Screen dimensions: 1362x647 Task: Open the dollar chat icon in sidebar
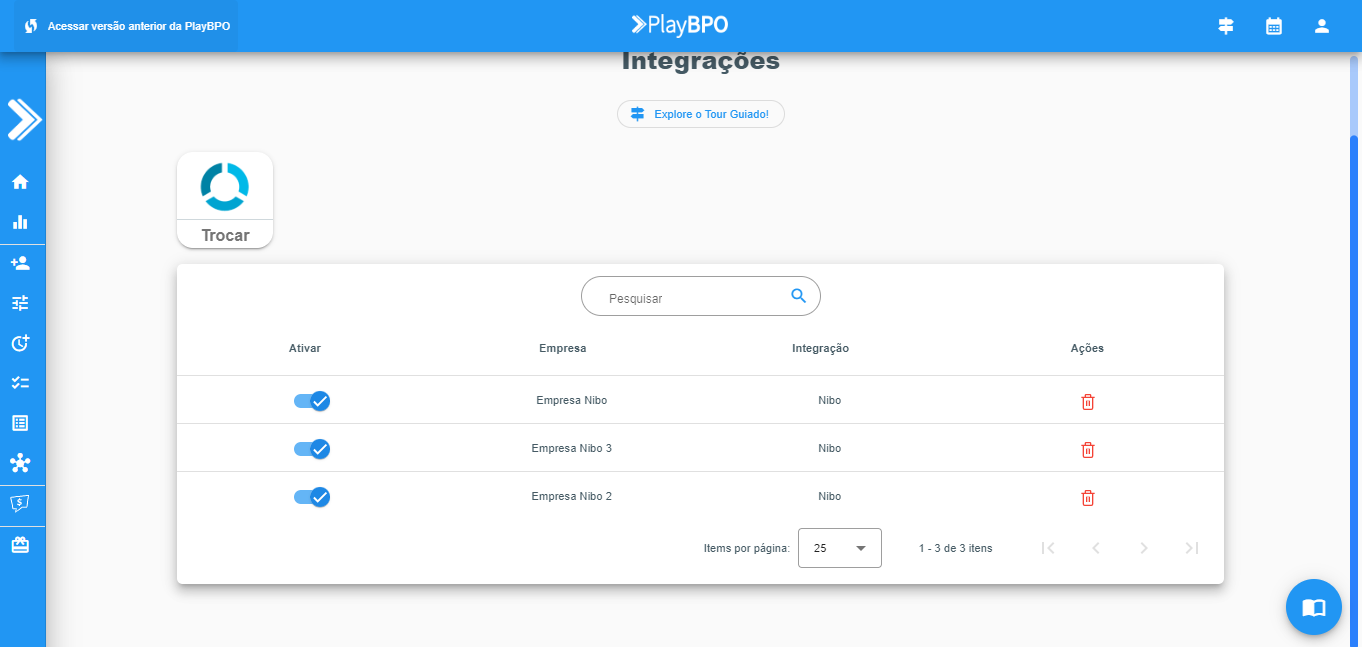pos(20,503)
